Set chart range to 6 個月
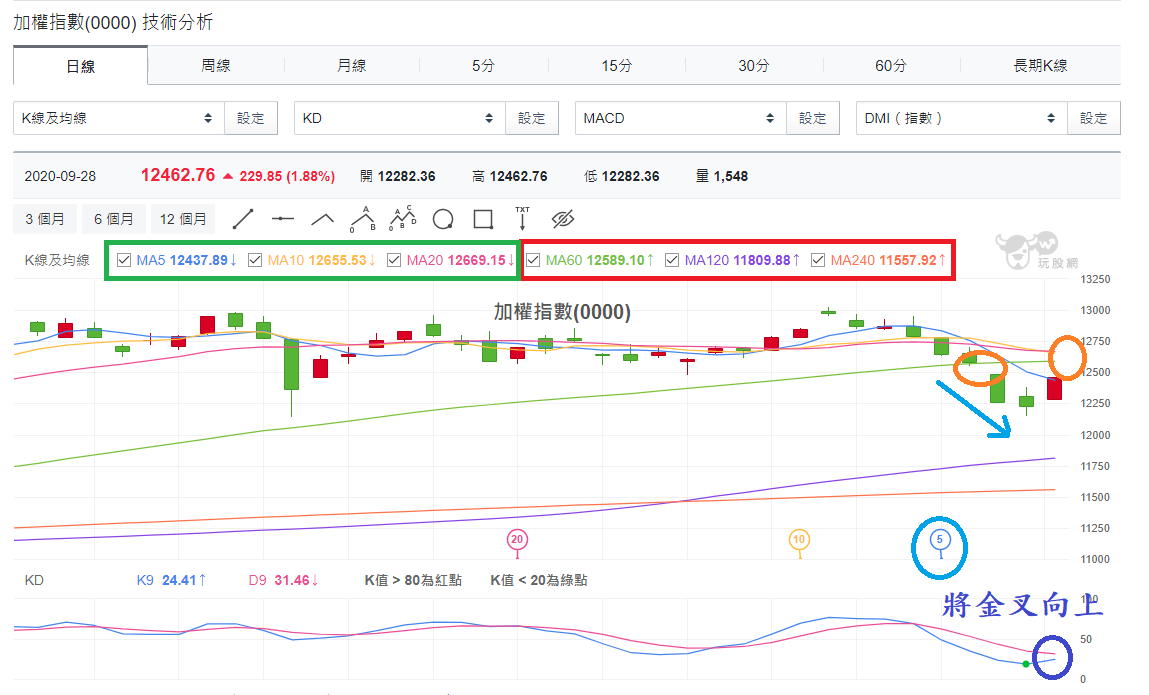 114,218
